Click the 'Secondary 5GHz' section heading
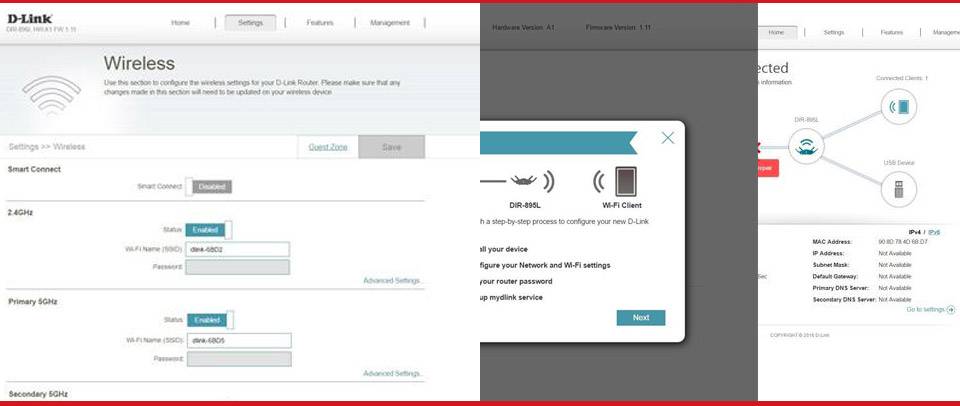Screen dimensions: 960x406 [38, 394]
